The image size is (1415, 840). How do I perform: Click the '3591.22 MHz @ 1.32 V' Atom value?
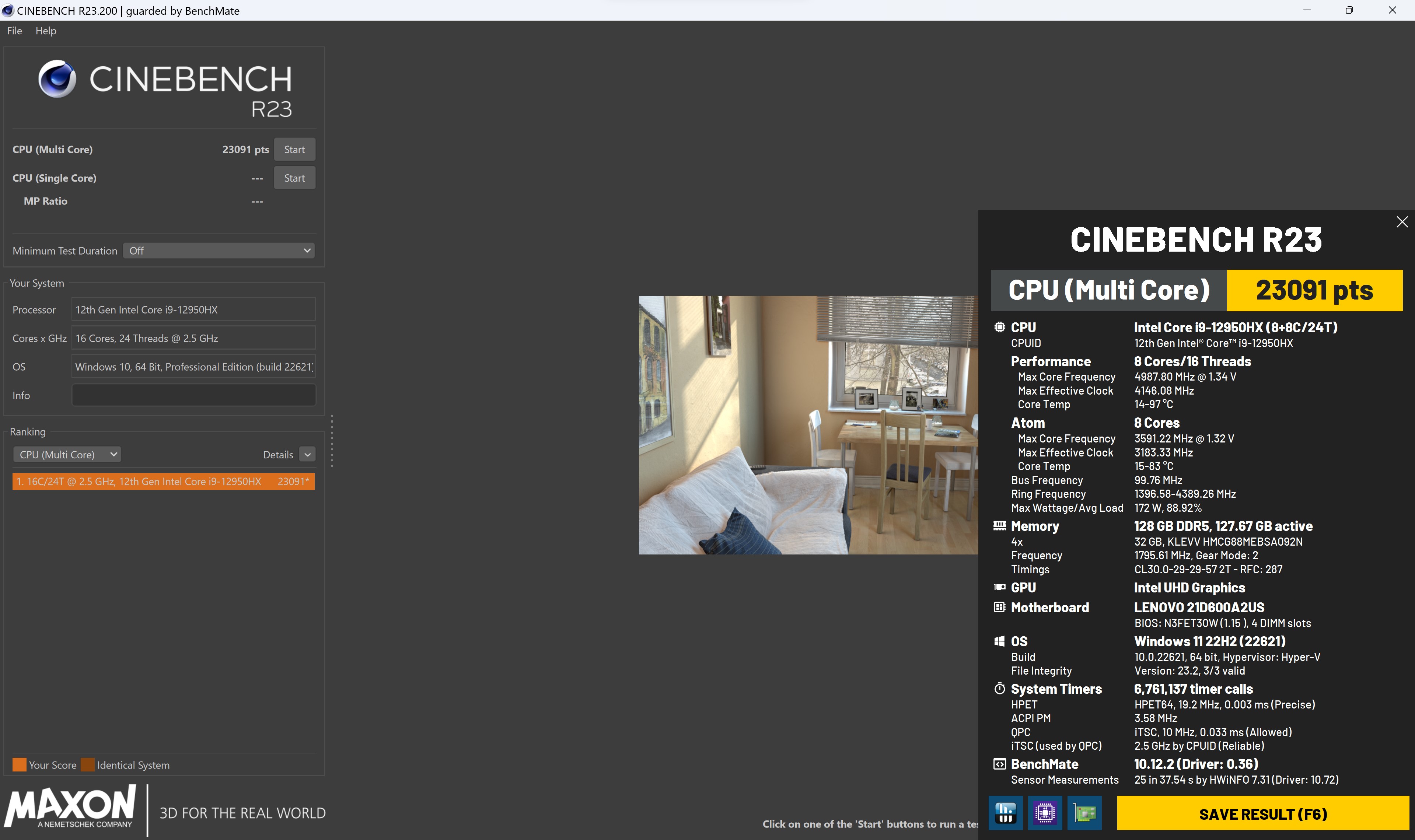pos(1184,439)
